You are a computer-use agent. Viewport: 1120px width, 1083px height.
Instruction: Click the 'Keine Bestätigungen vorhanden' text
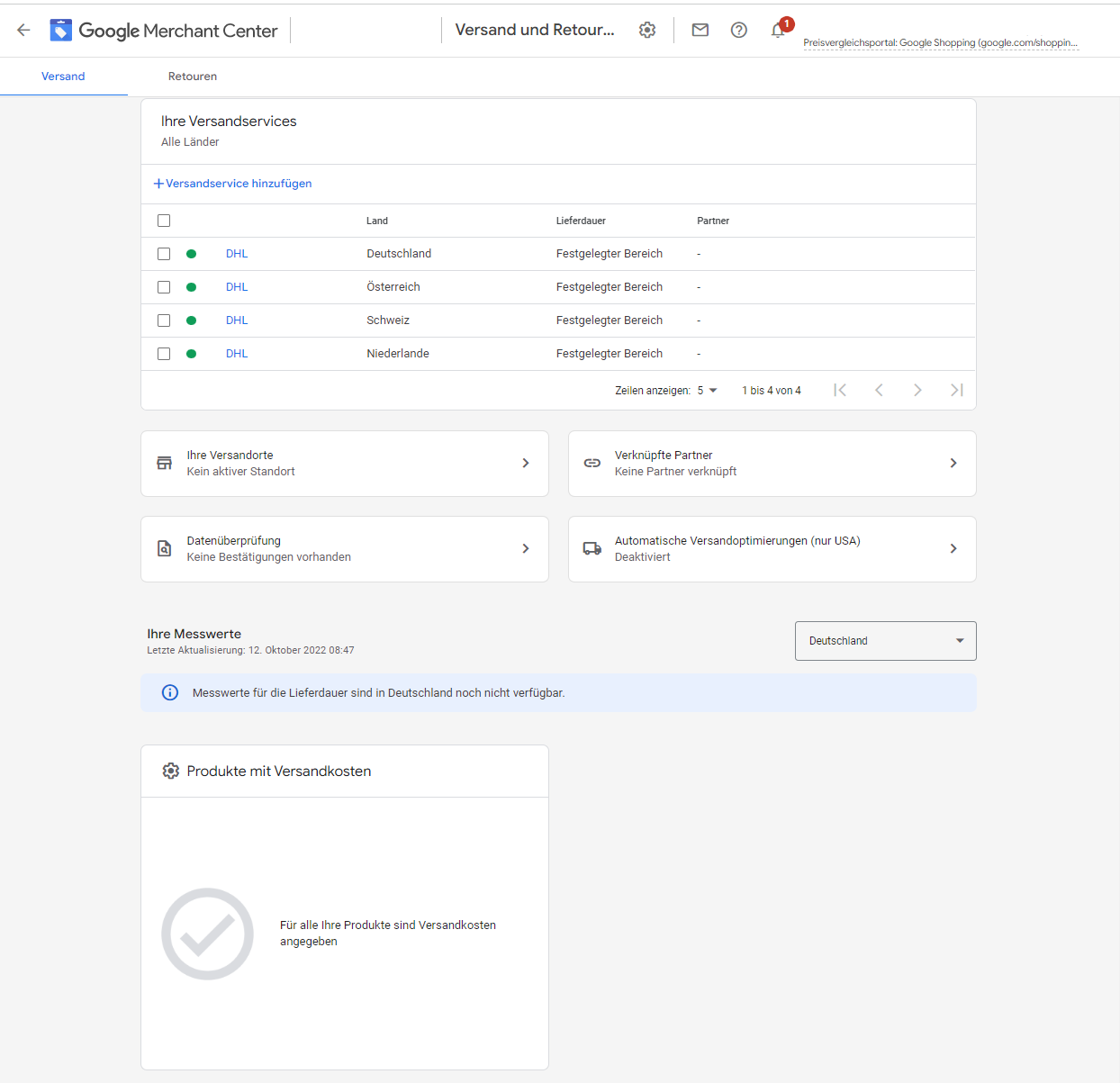(269, 557)
